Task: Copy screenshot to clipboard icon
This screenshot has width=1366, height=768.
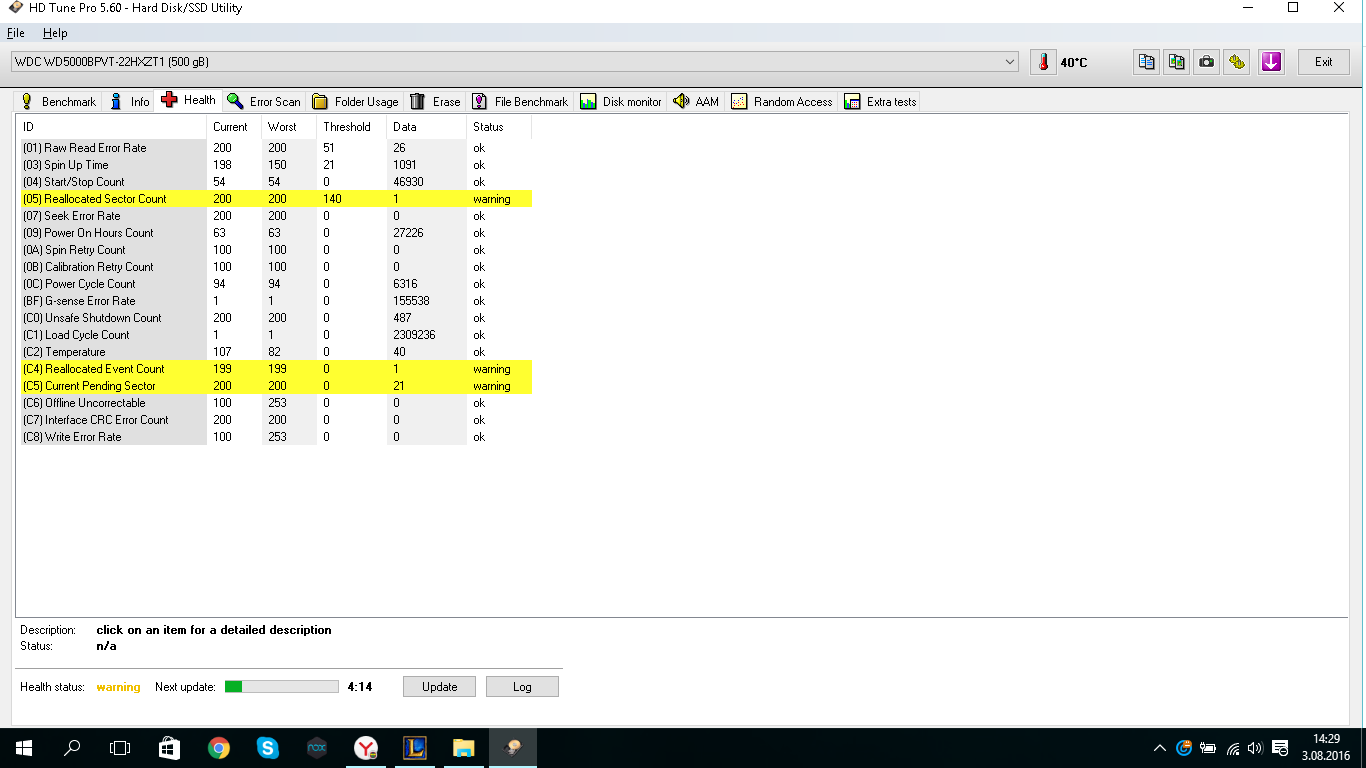Action: click(x=1177, y=62)
